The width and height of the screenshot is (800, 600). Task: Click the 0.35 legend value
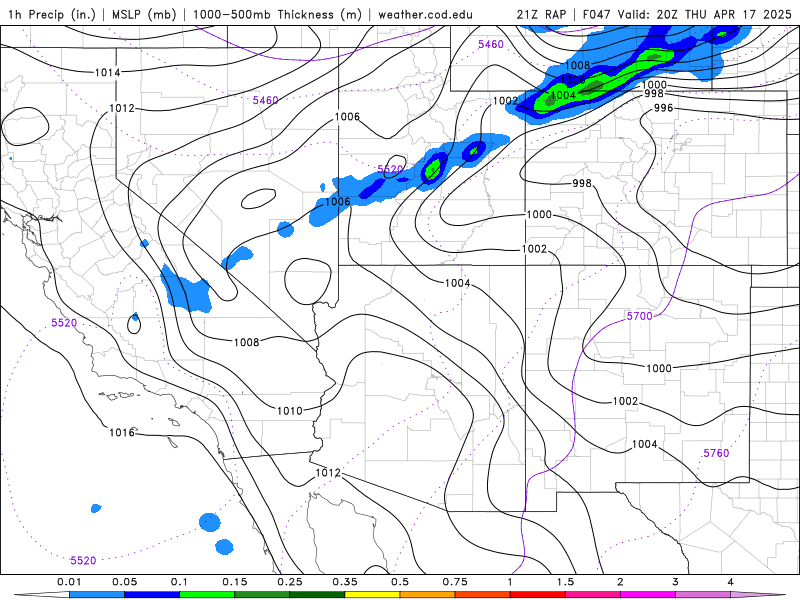point(345,582)
